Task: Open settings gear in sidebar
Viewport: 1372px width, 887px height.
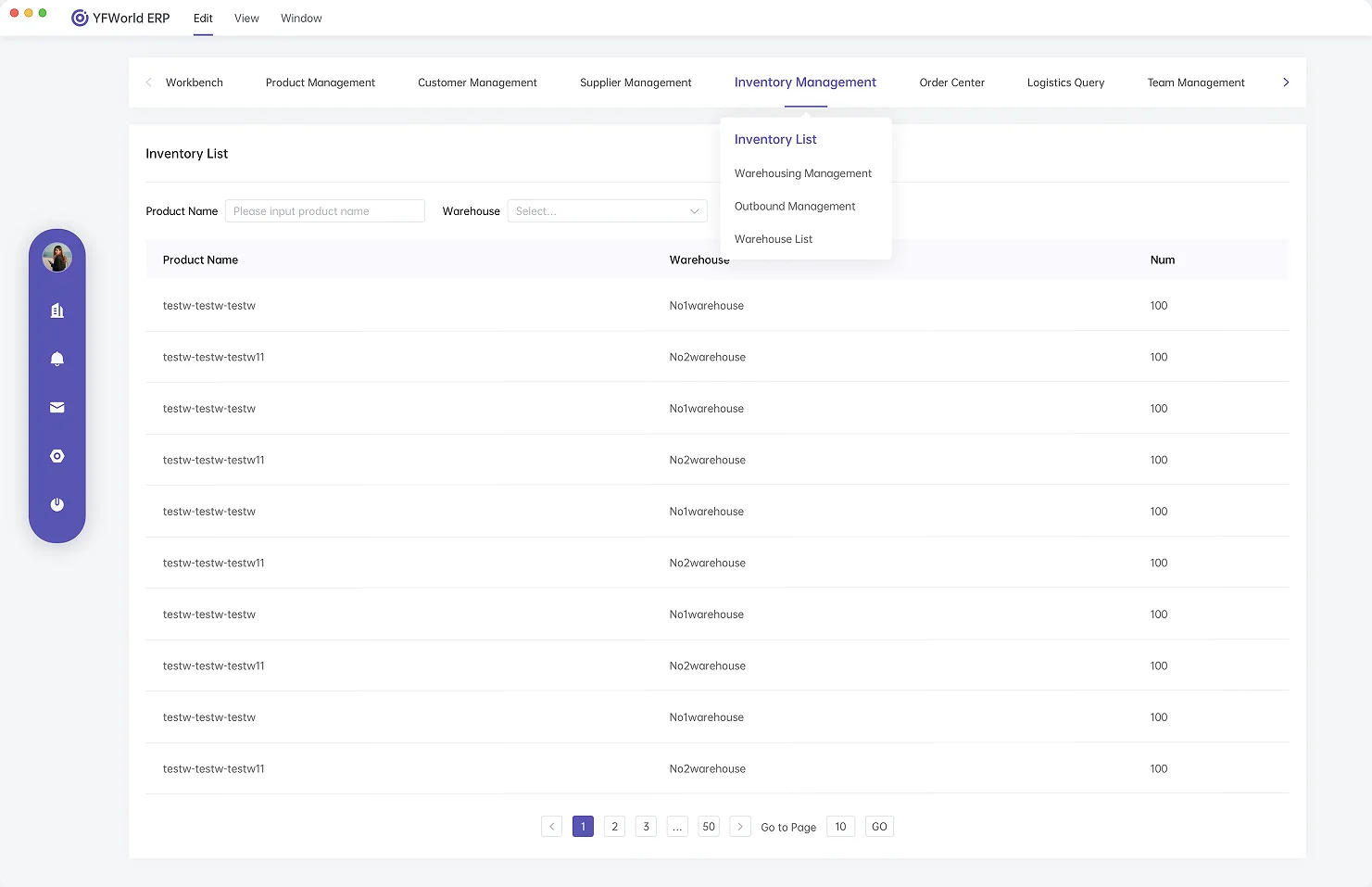Action: point(57,456)
